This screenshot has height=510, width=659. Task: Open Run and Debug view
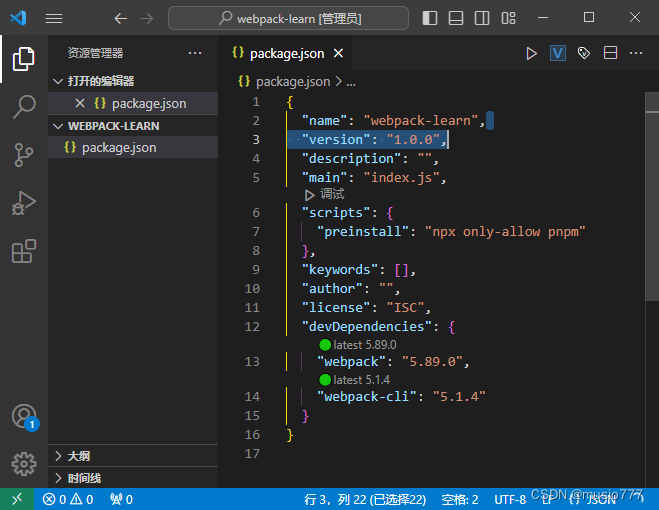(24, 203)
